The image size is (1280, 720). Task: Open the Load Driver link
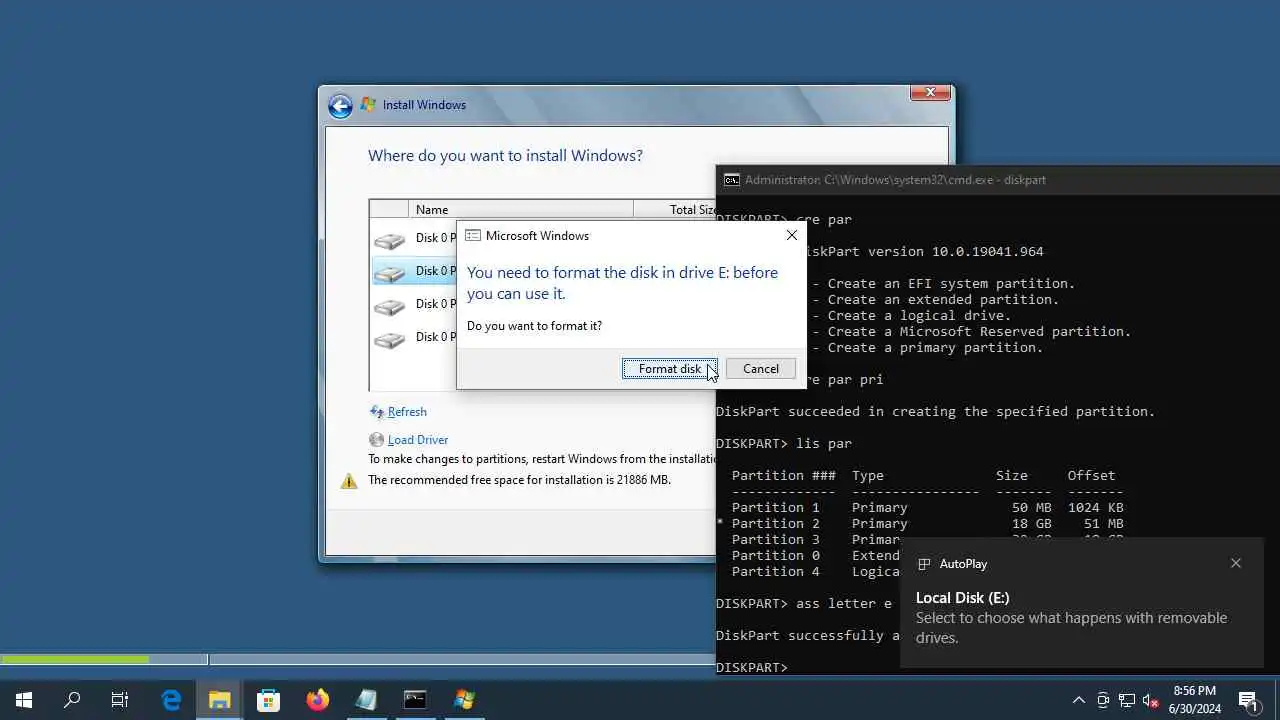point(418,440)
